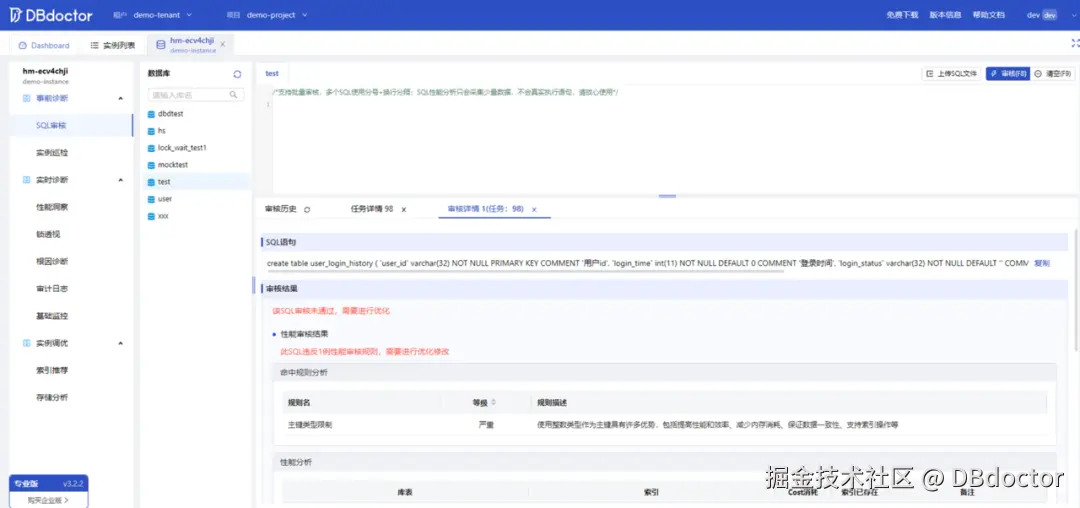This screenshot has width=1080, height=508.
Task: Toggle fullscreen with the expand icon
Action: coord(1074,43)
